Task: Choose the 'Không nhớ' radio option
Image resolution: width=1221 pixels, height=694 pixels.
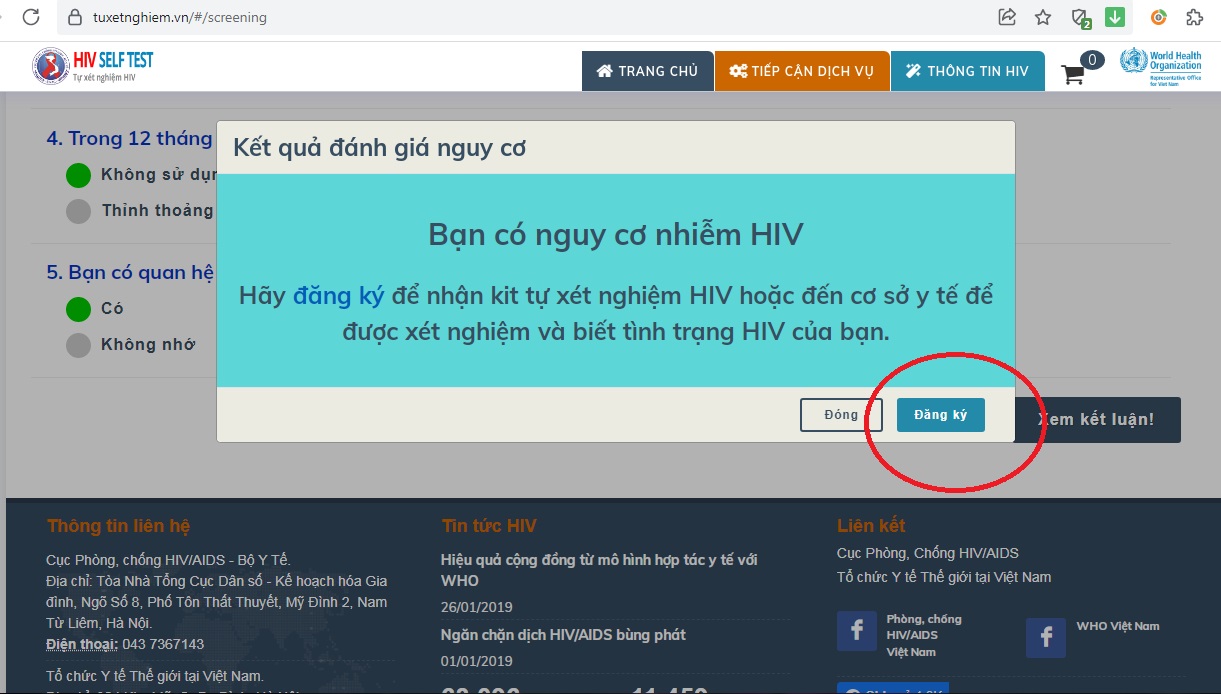Action: (78, 345)
